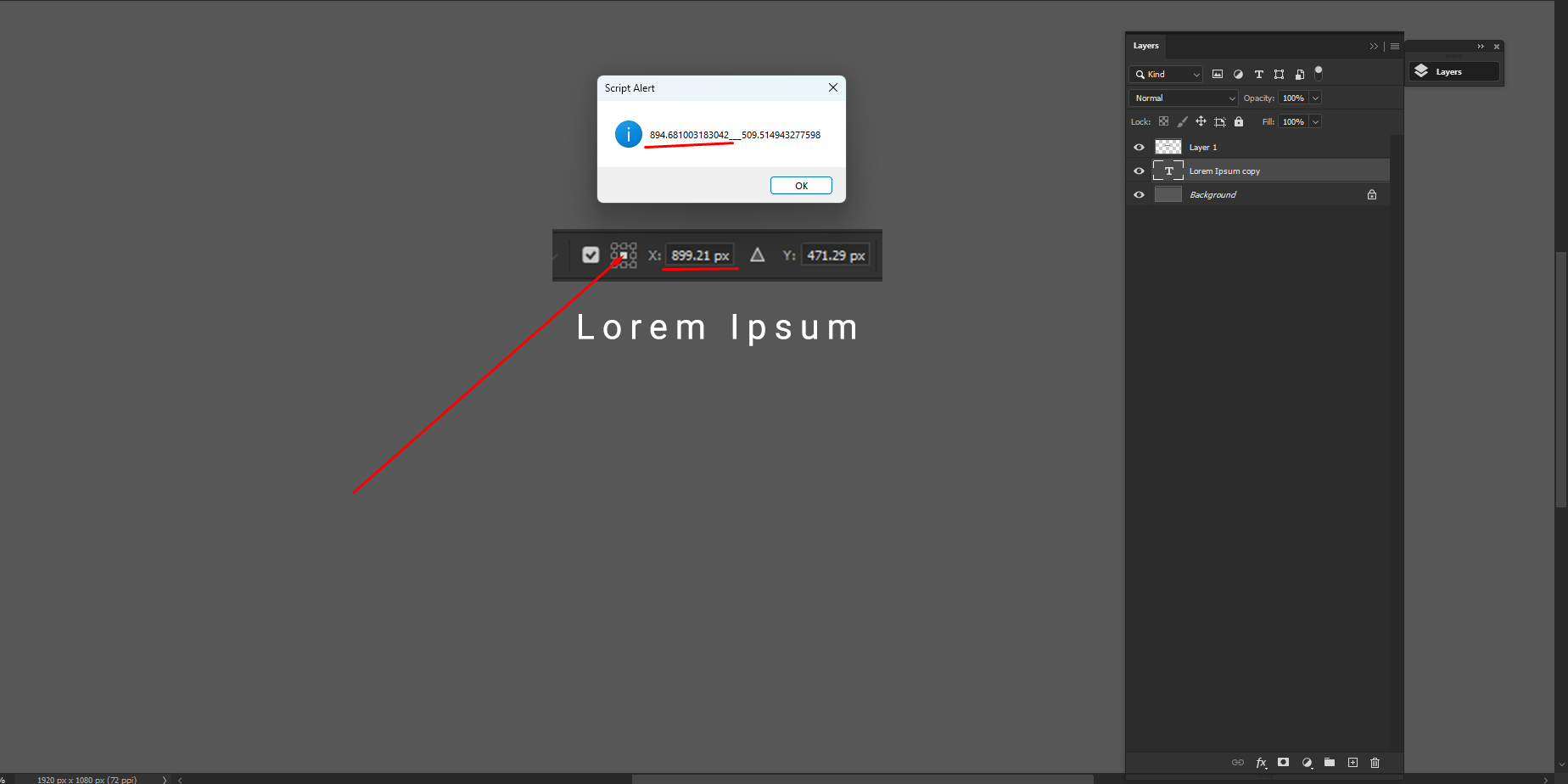
Task: Filter layers to show only type layers
Action: [1258, 74]
